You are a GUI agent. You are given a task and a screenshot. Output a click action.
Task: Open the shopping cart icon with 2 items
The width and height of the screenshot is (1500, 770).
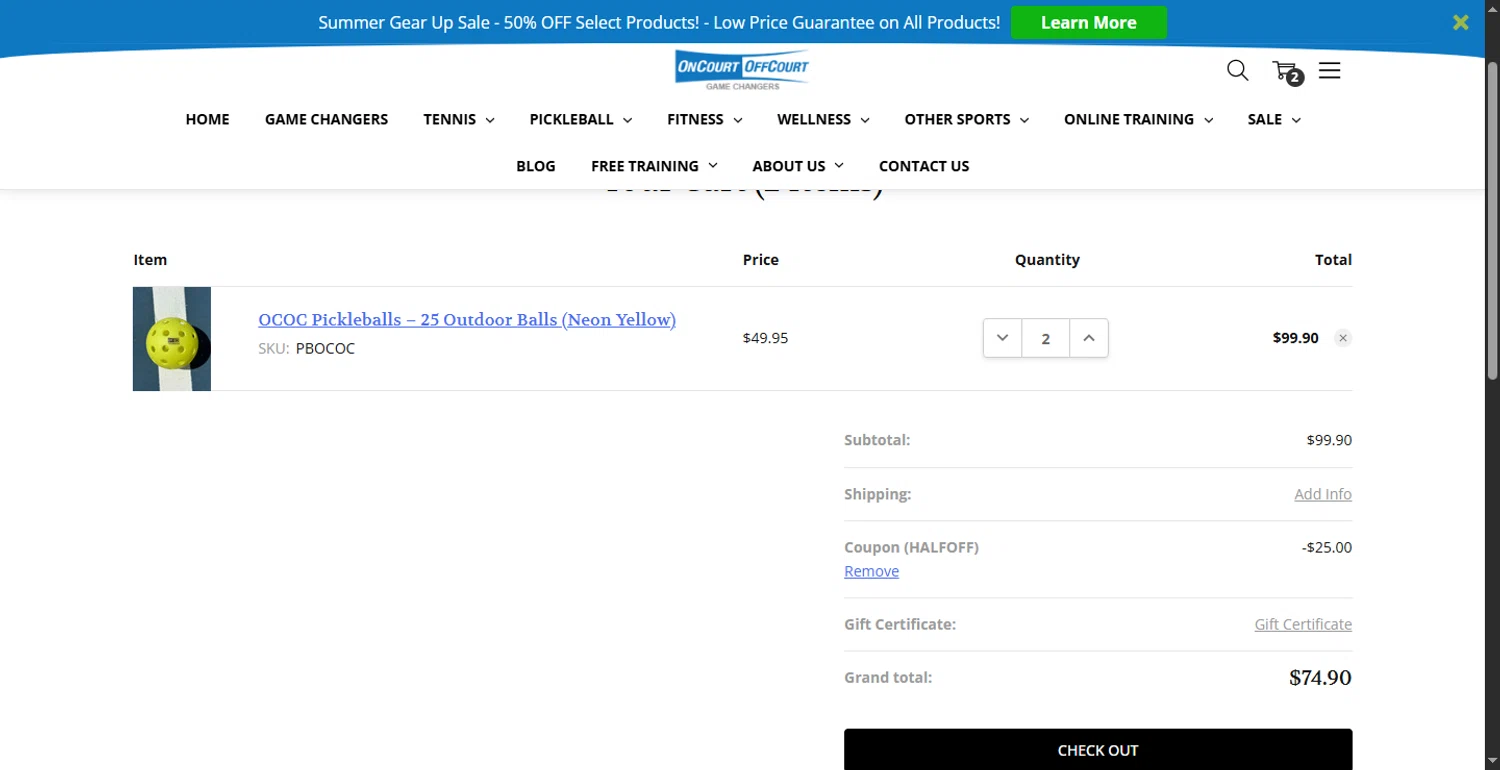coord(1287,72)
